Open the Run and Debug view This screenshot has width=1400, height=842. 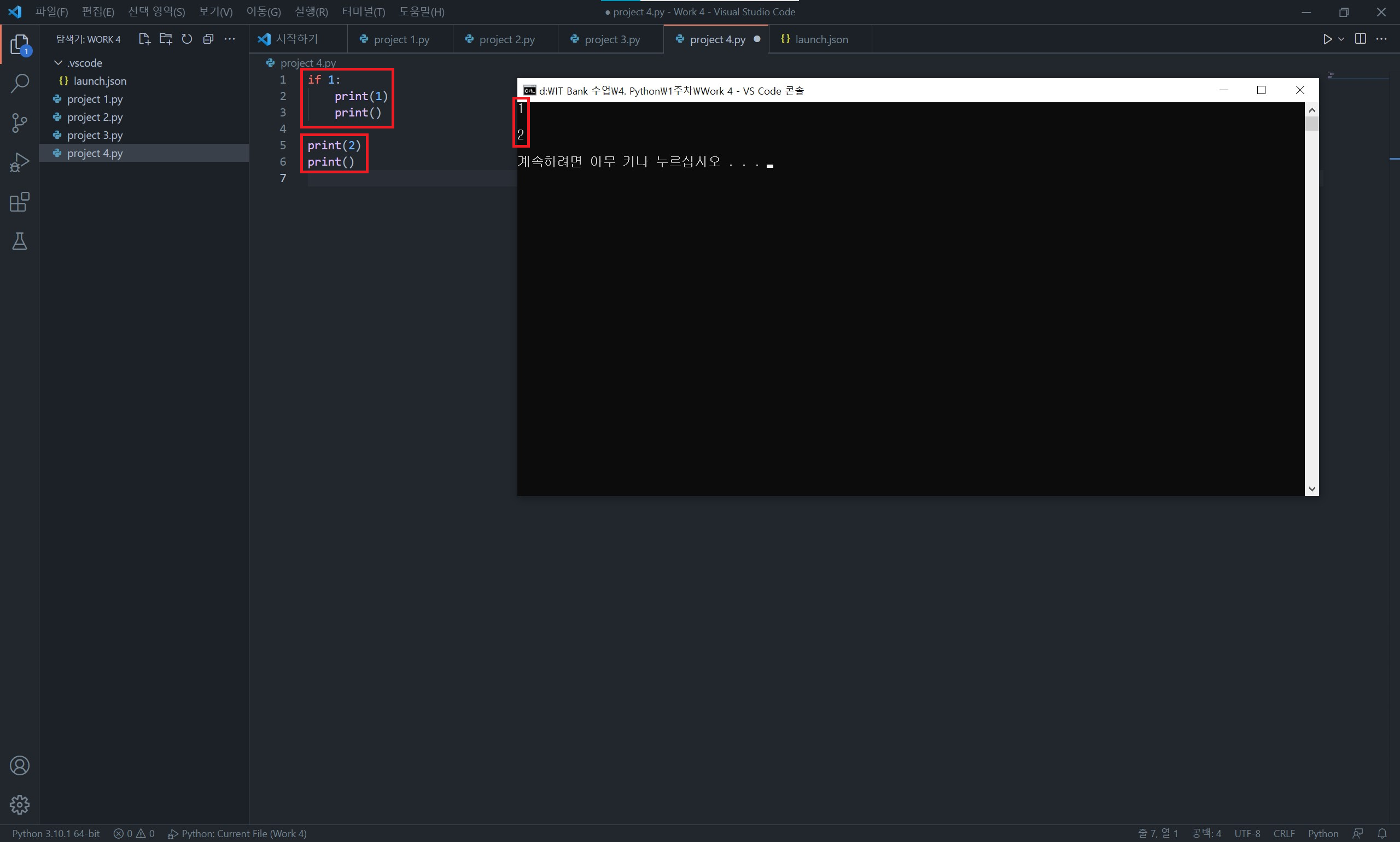coord(19,162)
